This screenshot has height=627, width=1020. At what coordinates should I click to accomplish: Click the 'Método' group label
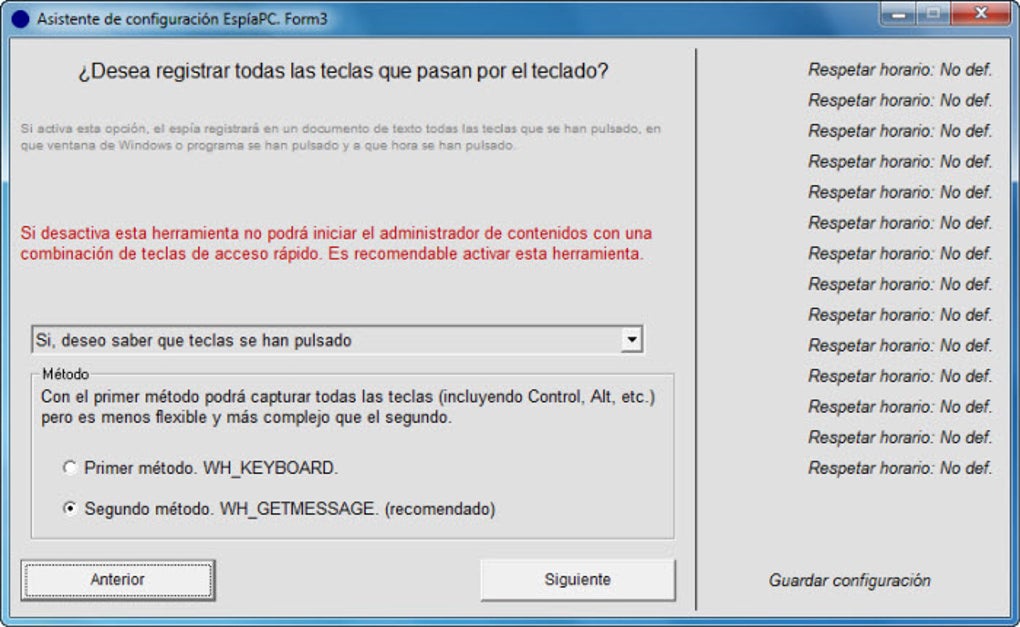pyautogui.click(x=65, y=374)
